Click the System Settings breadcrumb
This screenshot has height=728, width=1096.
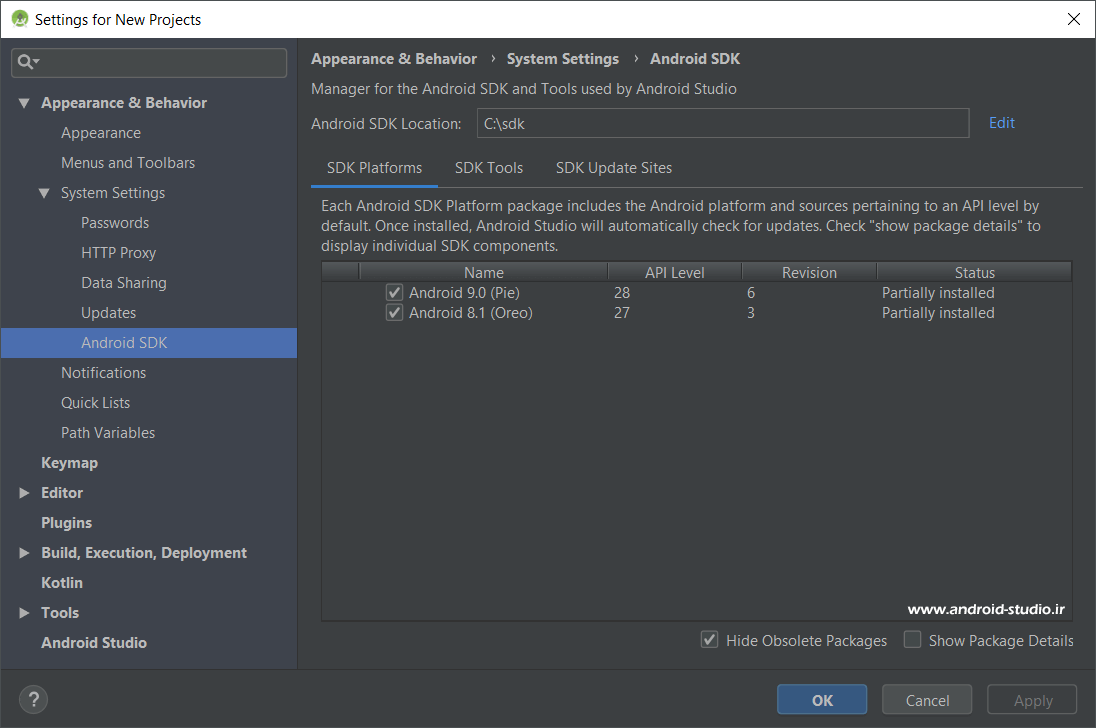[563, 59]
